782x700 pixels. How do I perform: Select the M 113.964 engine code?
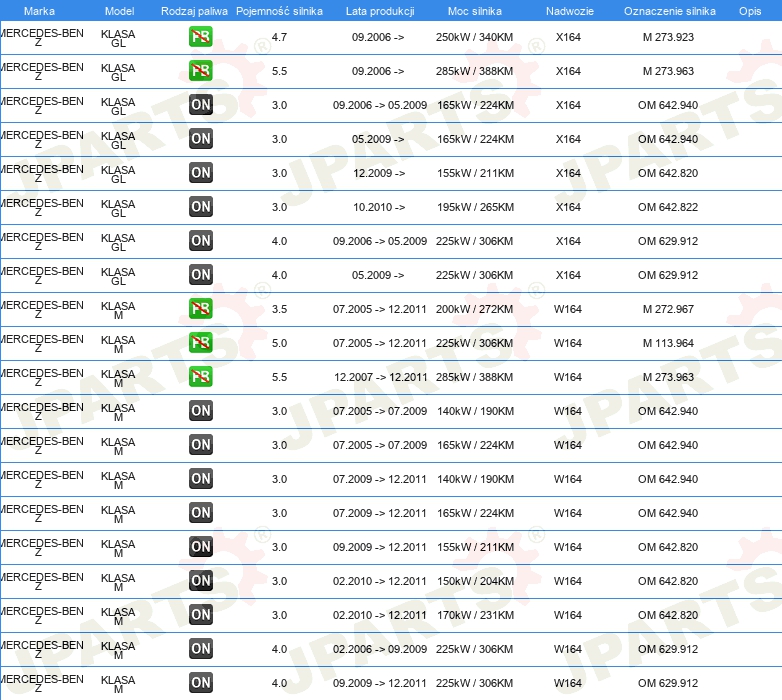668,343
